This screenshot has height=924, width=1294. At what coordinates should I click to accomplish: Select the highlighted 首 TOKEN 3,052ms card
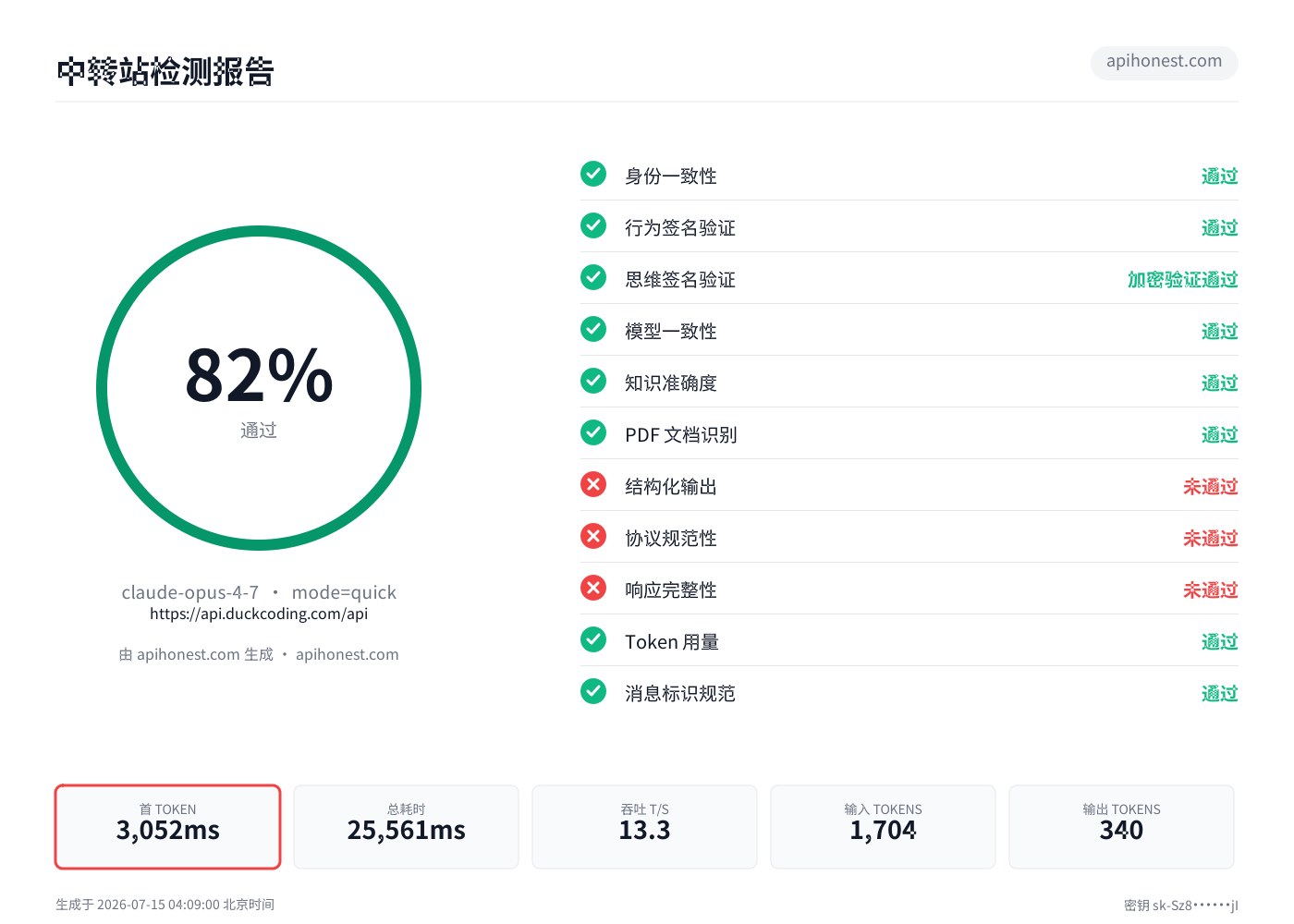(167, 827)
